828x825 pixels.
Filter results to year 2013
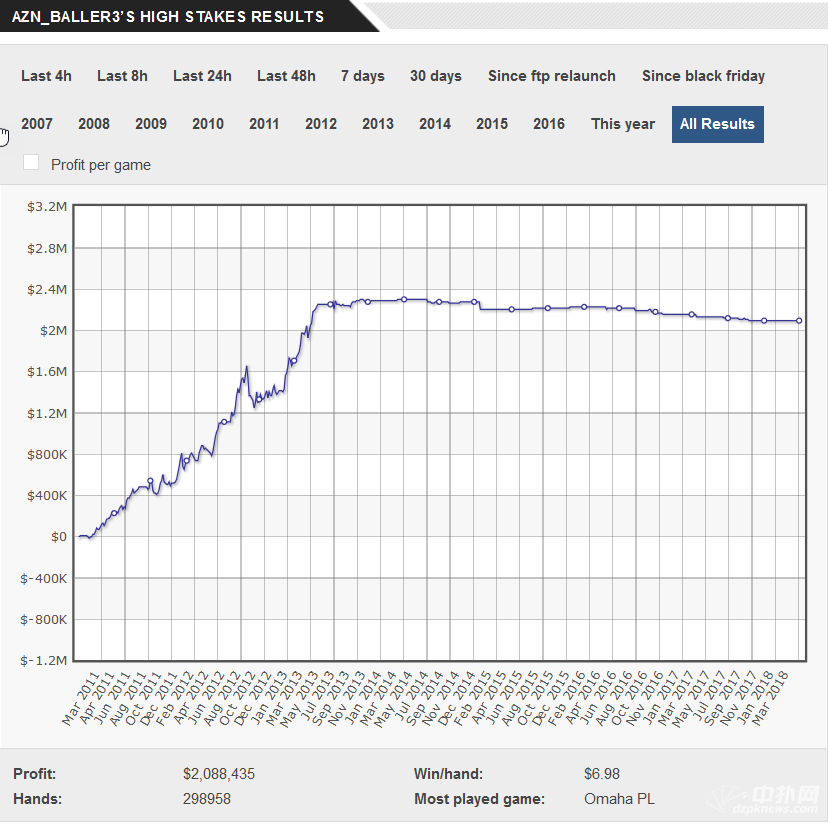coord(378,124)
